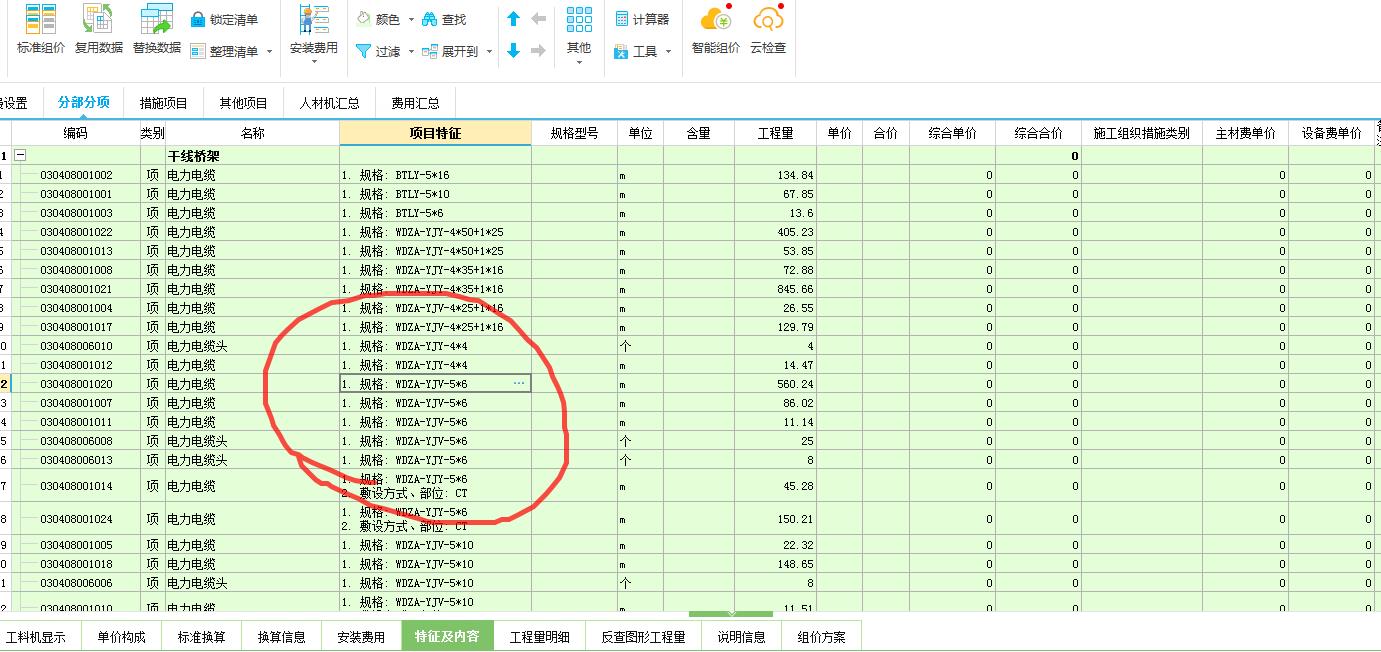
Task: Launch 云检查 cloud check
Action: 768,30
